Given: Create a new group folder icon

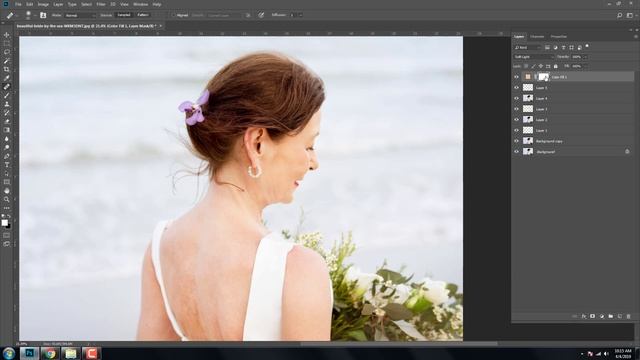Looking at the screenshot, I should [x=610, y=316].
